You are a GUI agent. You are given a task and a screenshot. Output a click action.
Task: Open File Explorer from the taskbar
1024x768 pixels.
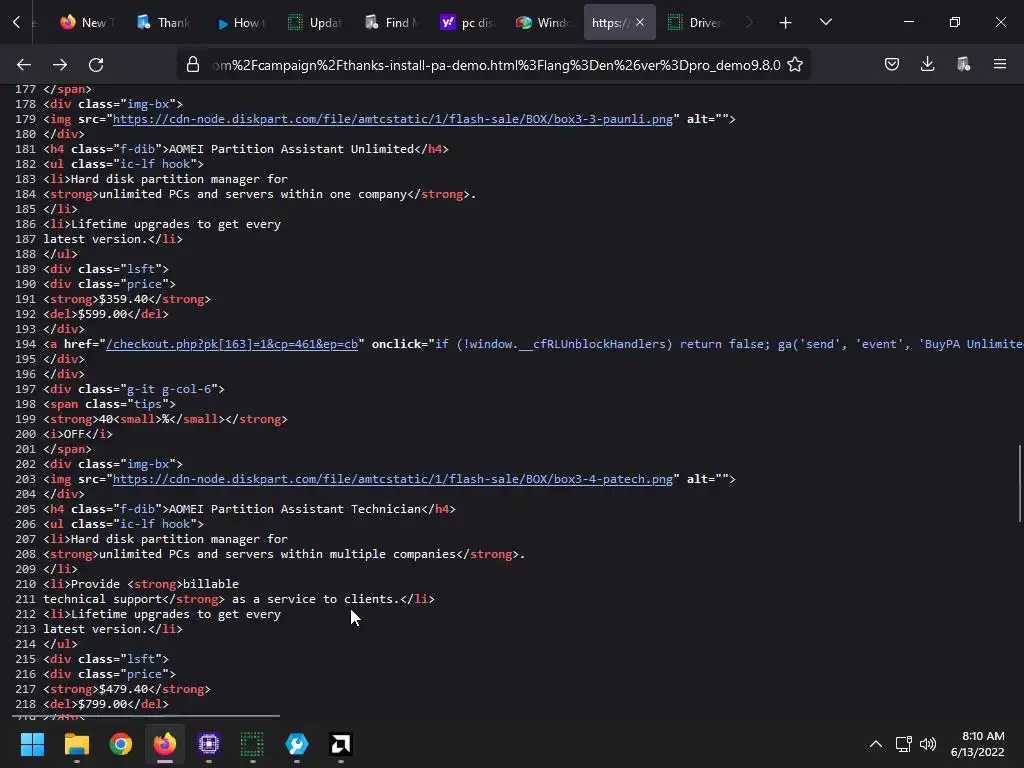(x=76, y=744)
